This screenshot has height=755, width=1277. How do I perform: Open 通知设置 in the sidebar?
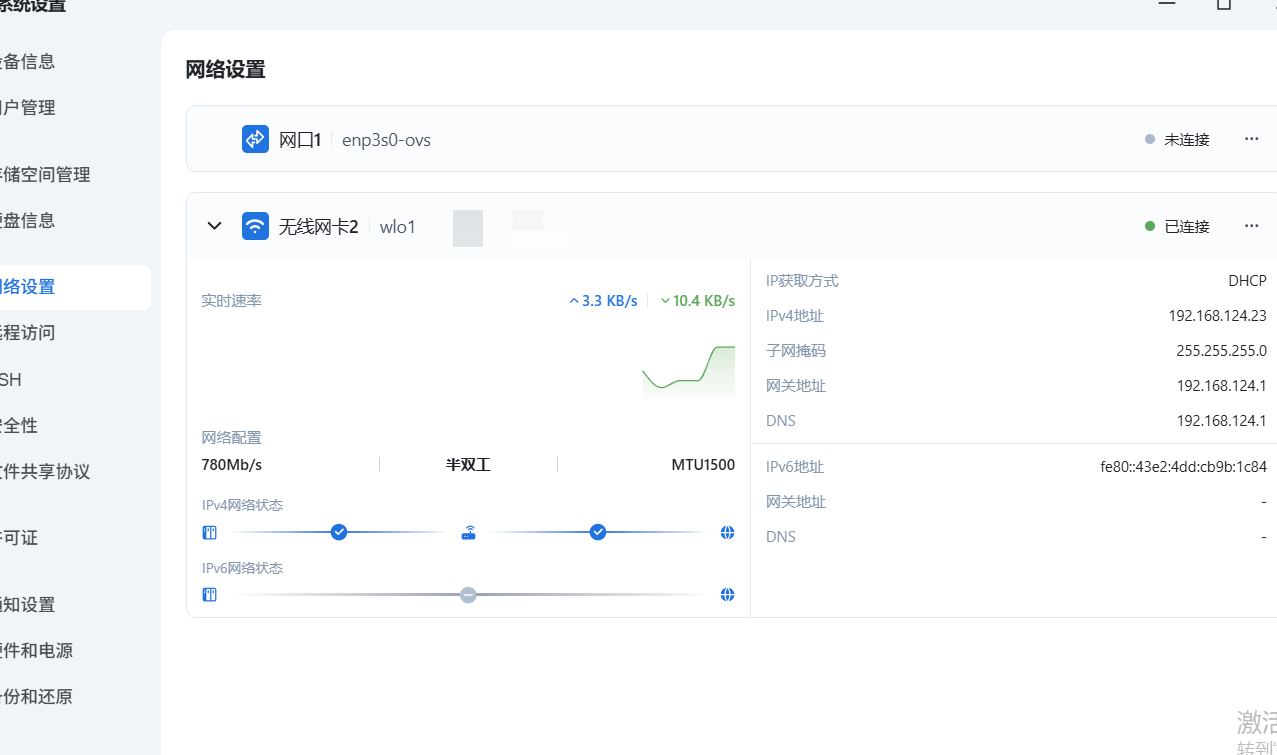tap(30, 605)
